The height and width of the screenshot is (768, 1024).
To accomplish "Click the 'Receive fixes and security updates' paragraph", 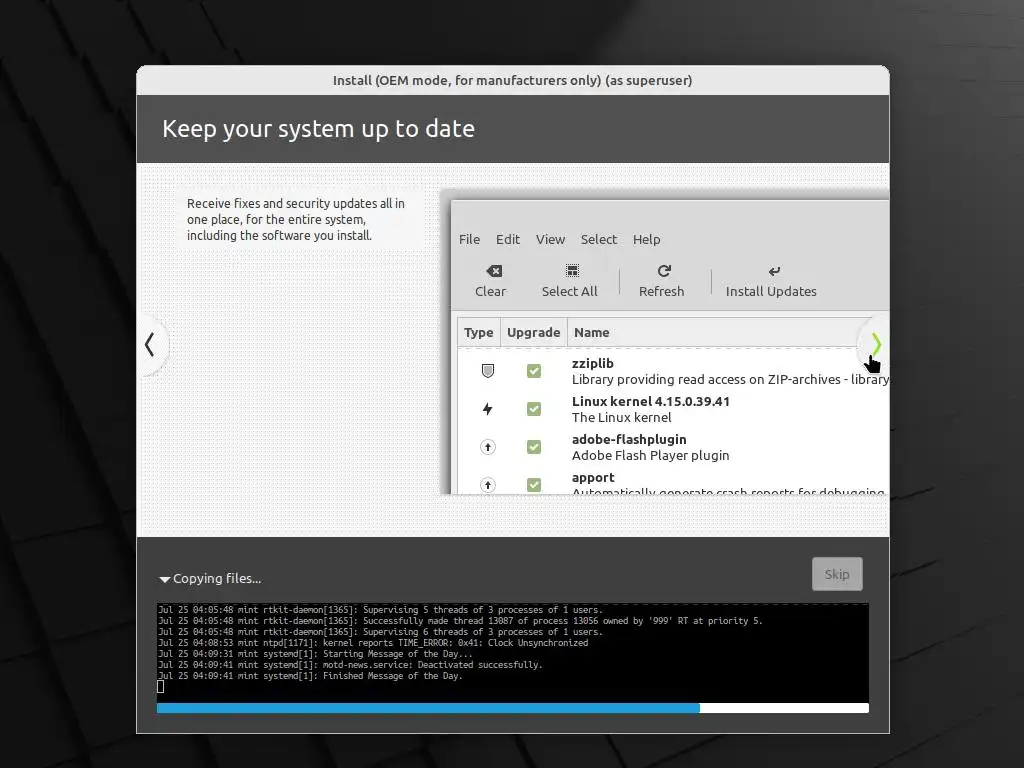I will coord(296,219).
